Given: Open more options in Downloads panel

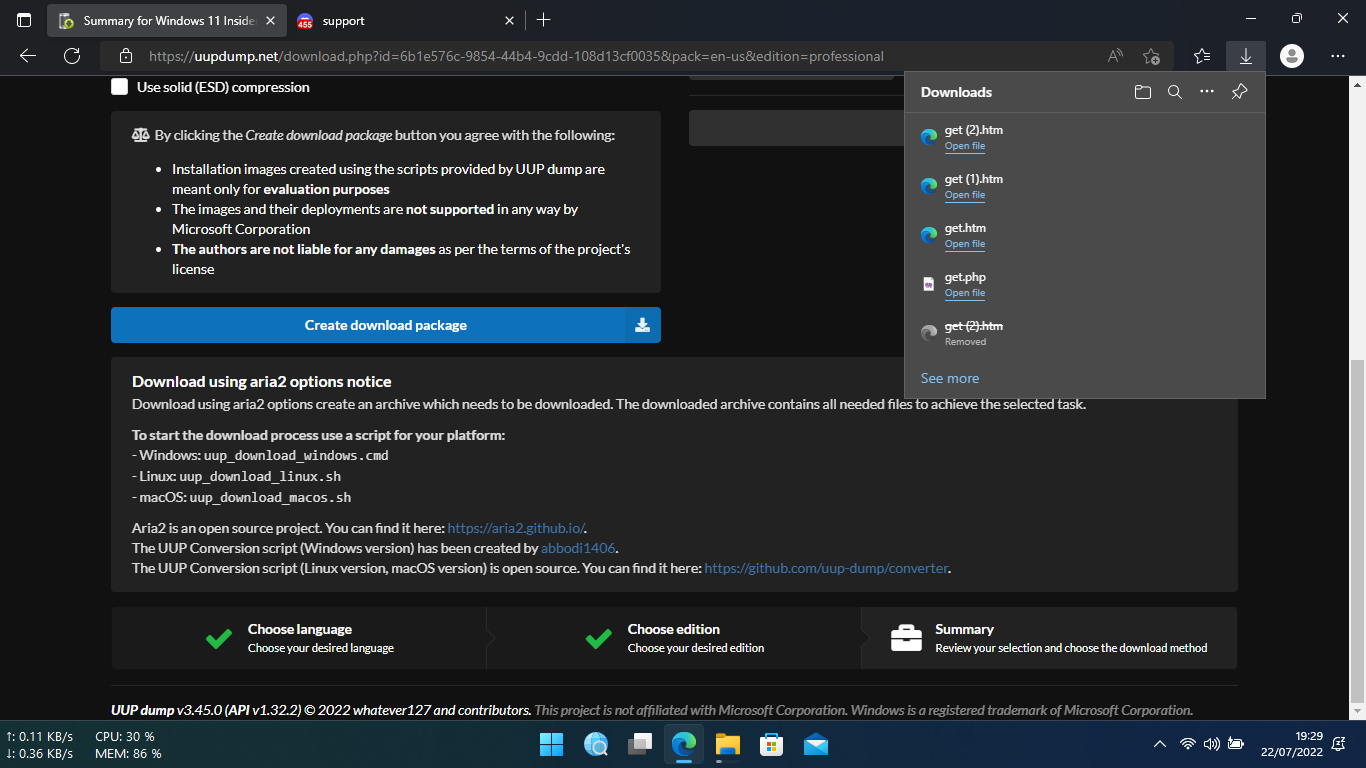Looking at the screenshot, I should click(x=1207, y=92).
